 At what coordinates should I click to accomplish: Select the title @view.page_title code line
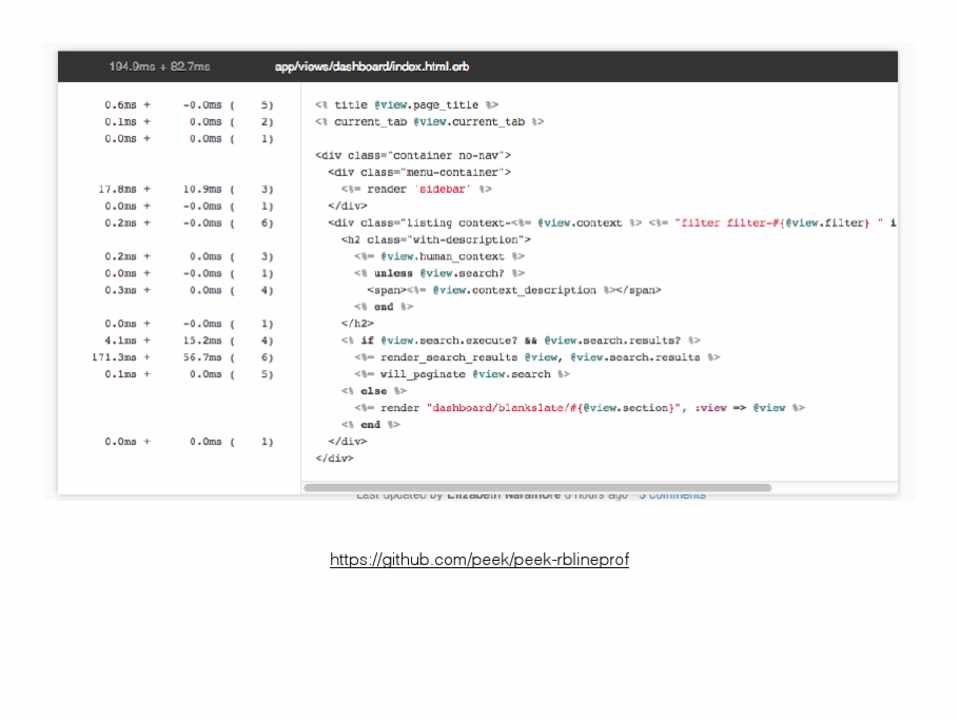click(x=406, y=105)
